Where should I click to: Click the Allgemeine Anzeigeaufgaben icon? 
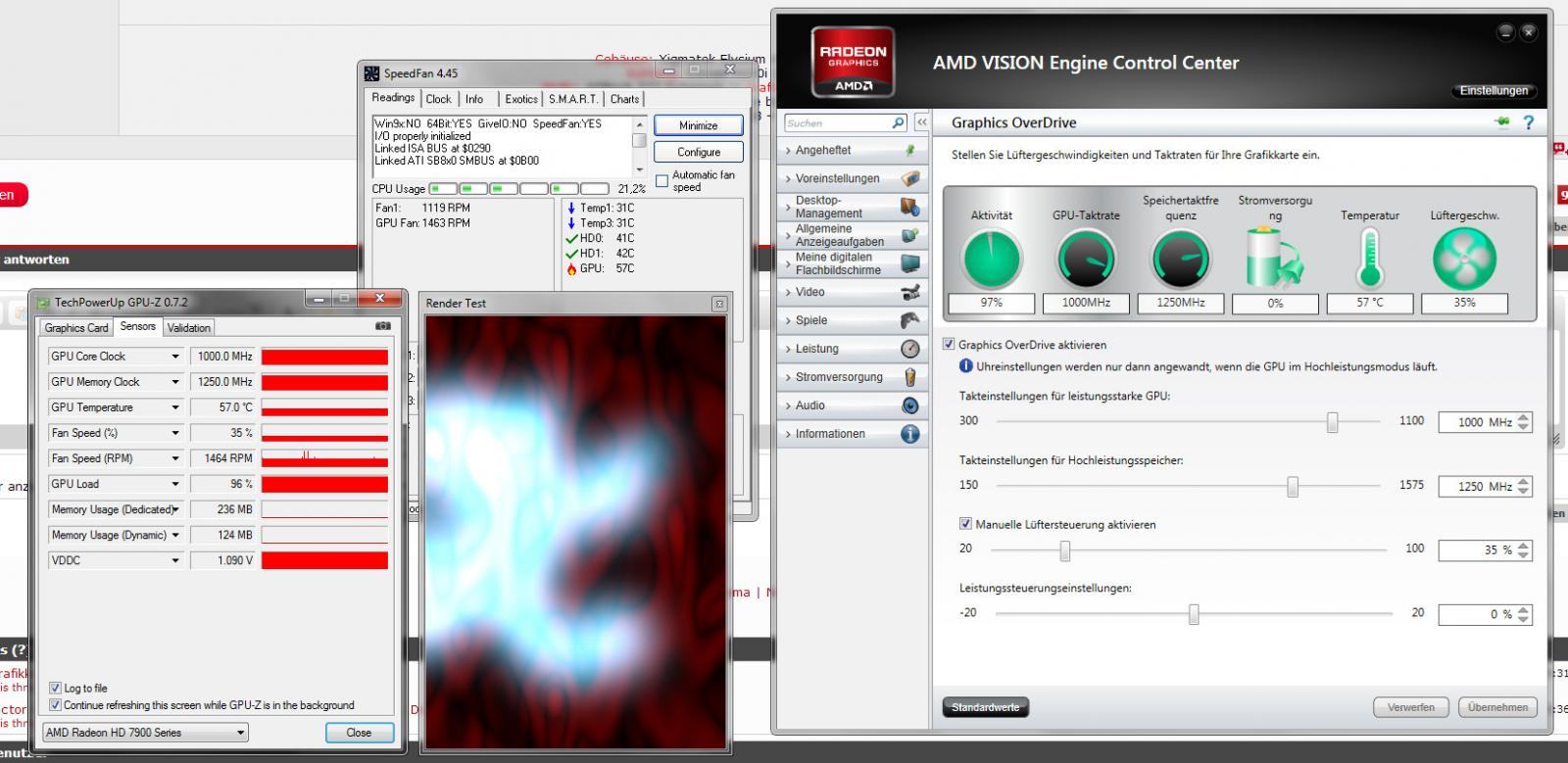pos(910,235)
